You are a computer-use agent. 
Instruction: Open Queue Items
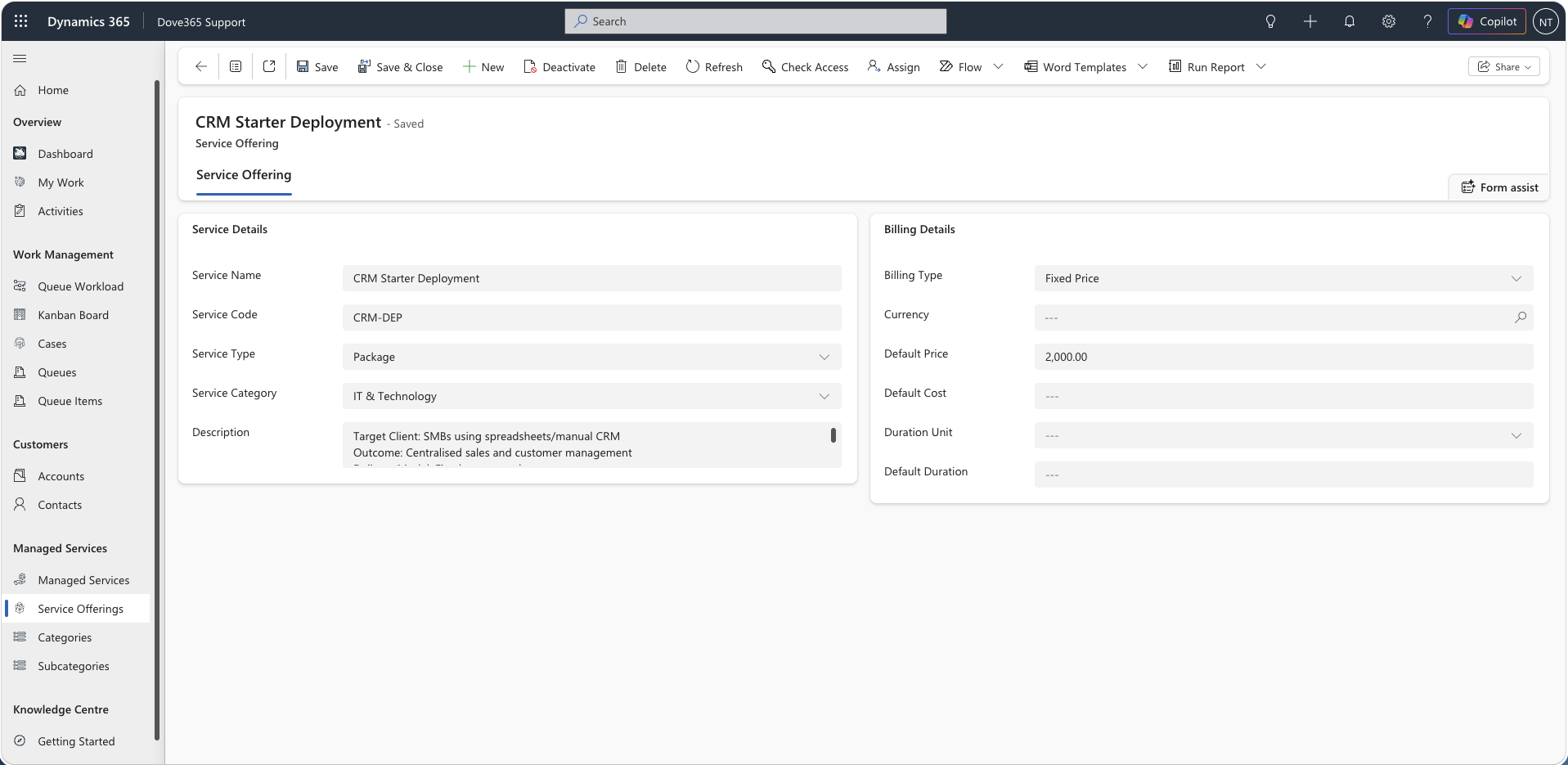[75, 401]
